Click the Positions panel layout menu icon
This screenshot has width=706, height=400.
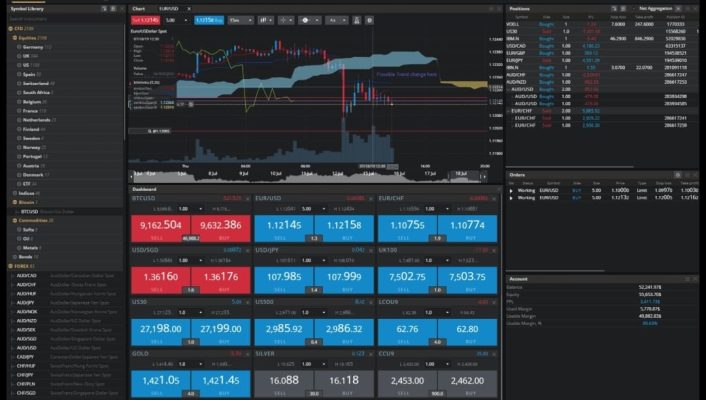(623, 9)
